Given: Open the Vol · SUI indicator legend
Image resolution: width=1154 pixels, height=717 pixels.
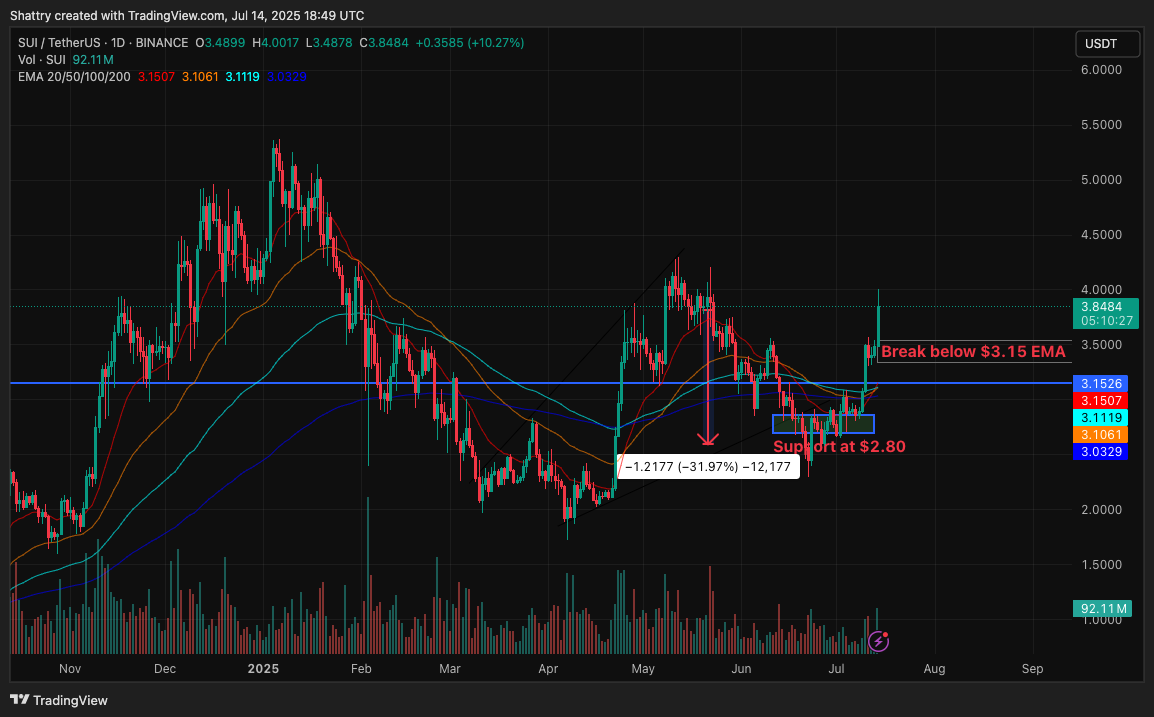Looking at the screenshot, I should pos(41,60).
